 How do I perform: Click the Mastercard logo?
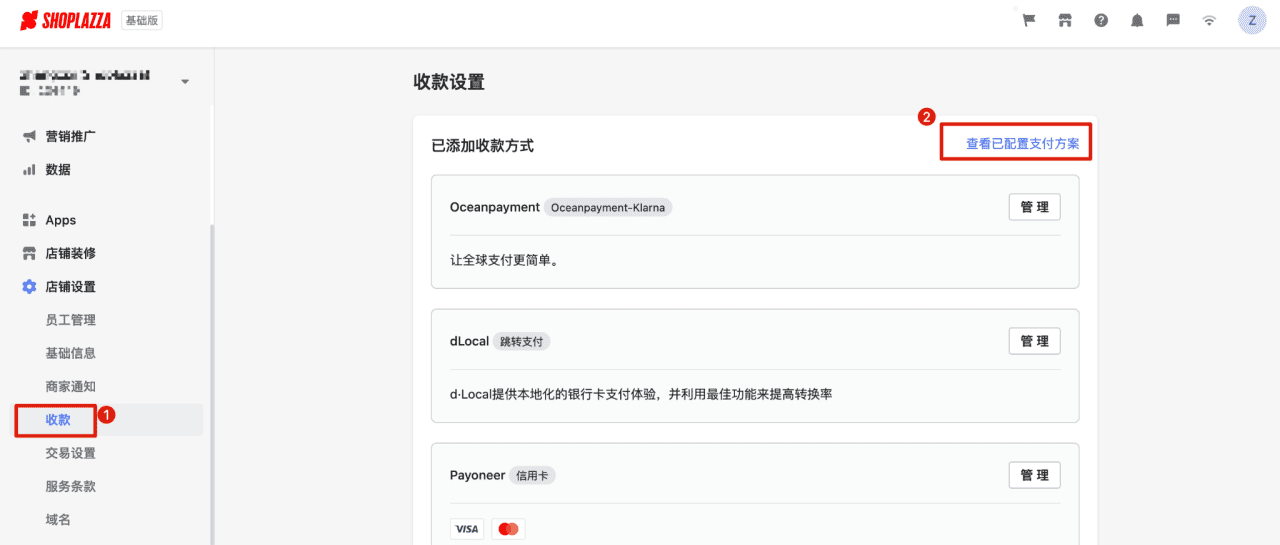tap(508, 529)
